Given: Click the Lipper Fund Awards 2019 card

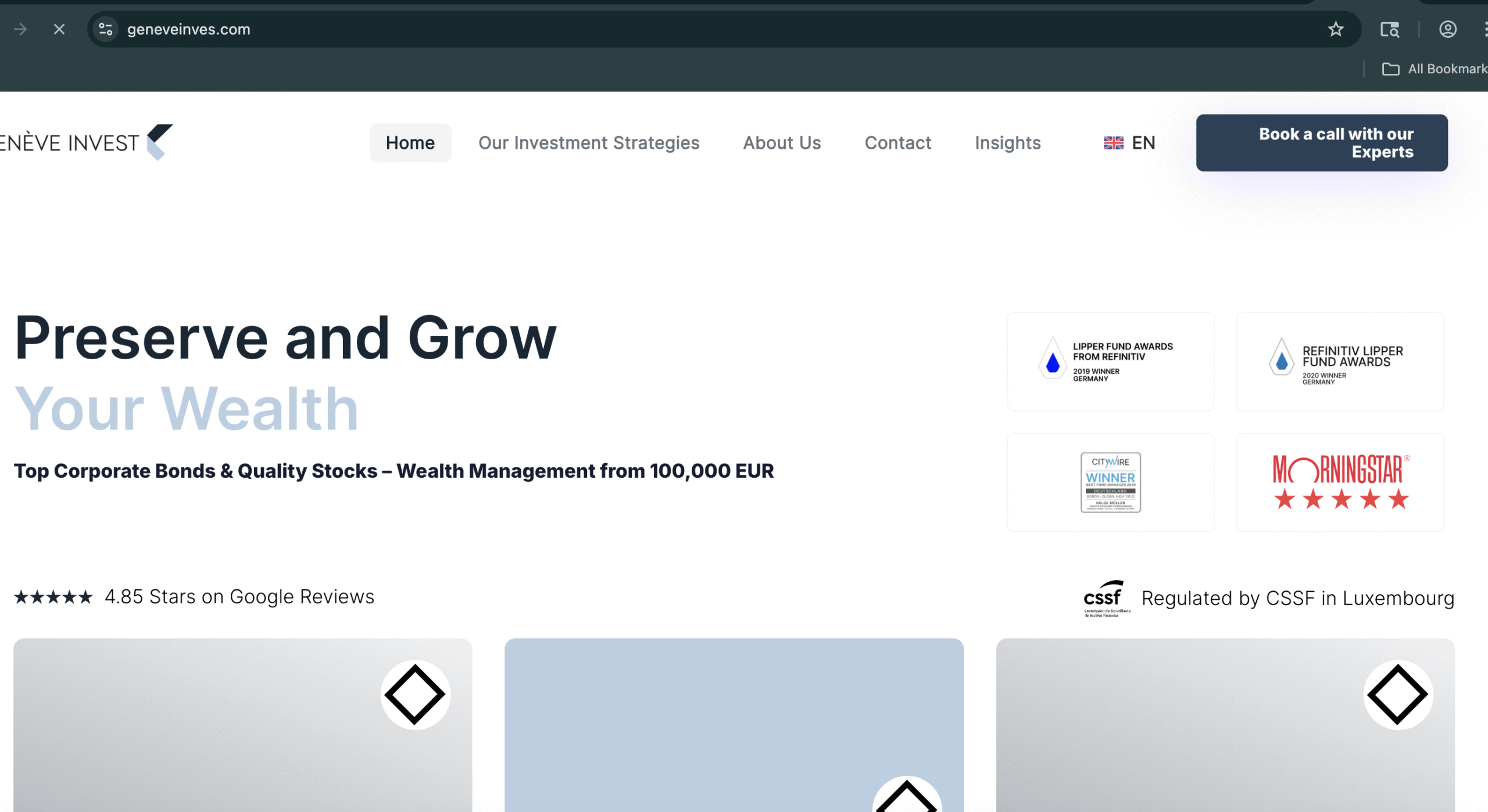Looking at the screenshot, I should (1110, 362).
